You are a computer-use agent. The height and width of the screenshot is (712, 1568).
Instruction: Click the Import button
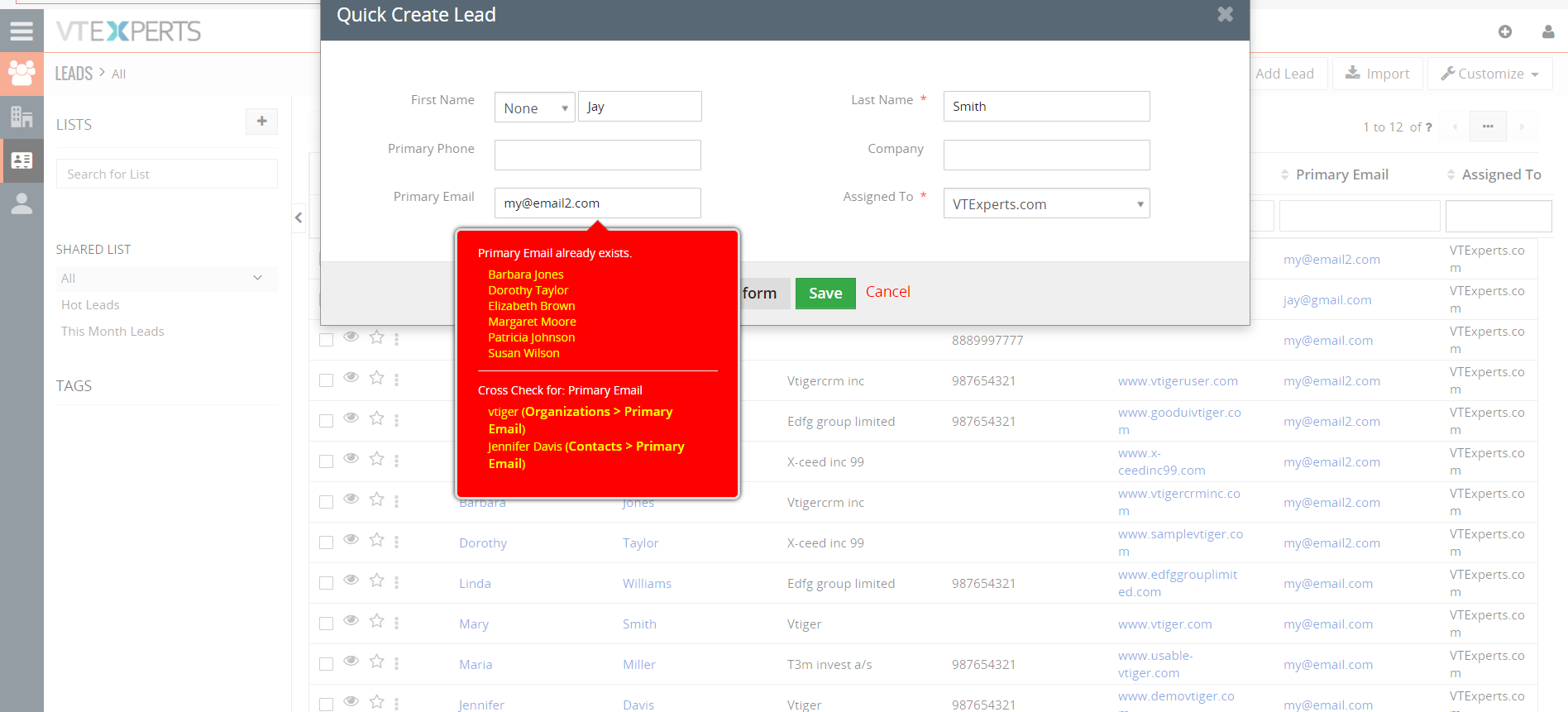(1377, 74)
